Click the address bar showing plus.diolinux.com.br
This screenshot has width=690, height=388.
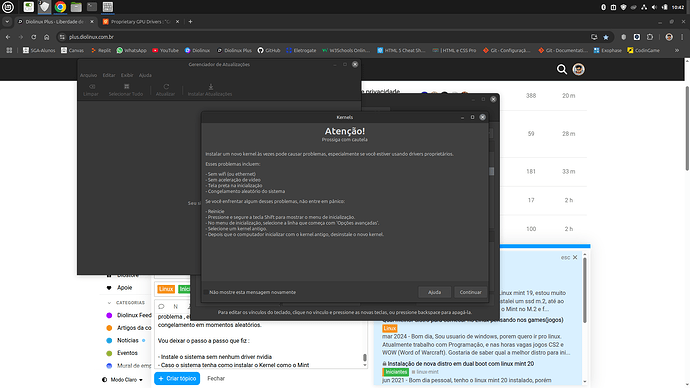[326, 37]
